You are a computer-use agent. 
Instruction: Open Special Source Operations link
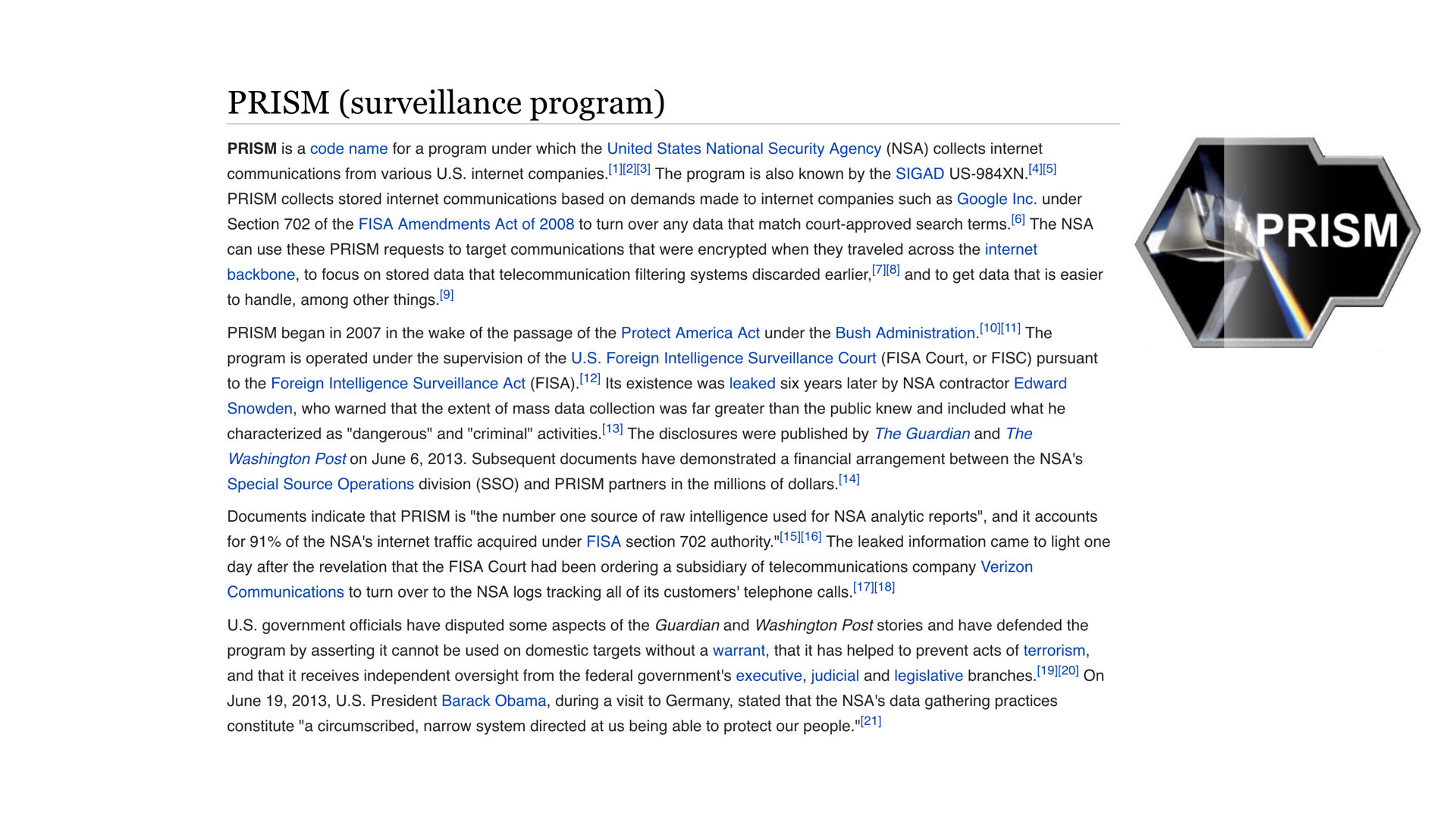(321, 484)
